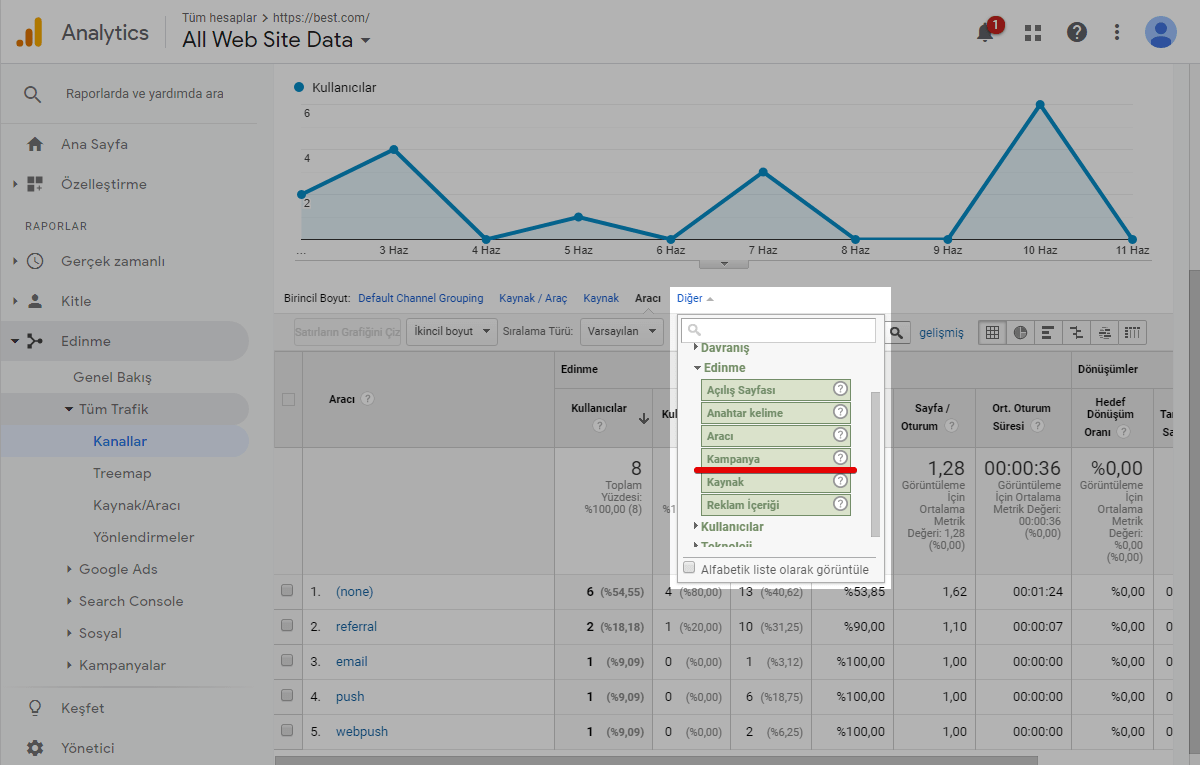Open the Sıralama Türü 'Varsayılan' dropdown
Viewport: 1200px width, 765px height.
pos(622,332)
